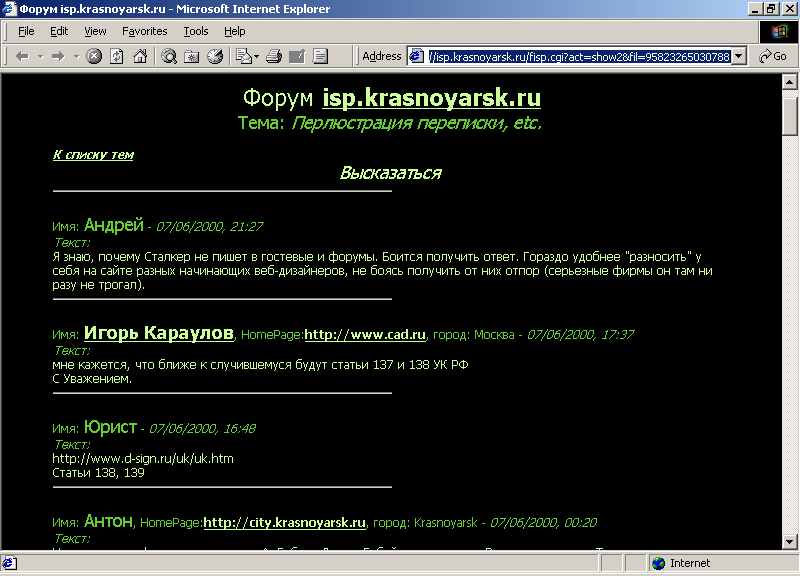Click the date '07/06/2000, 21:27'

click(x=210, y=227)
